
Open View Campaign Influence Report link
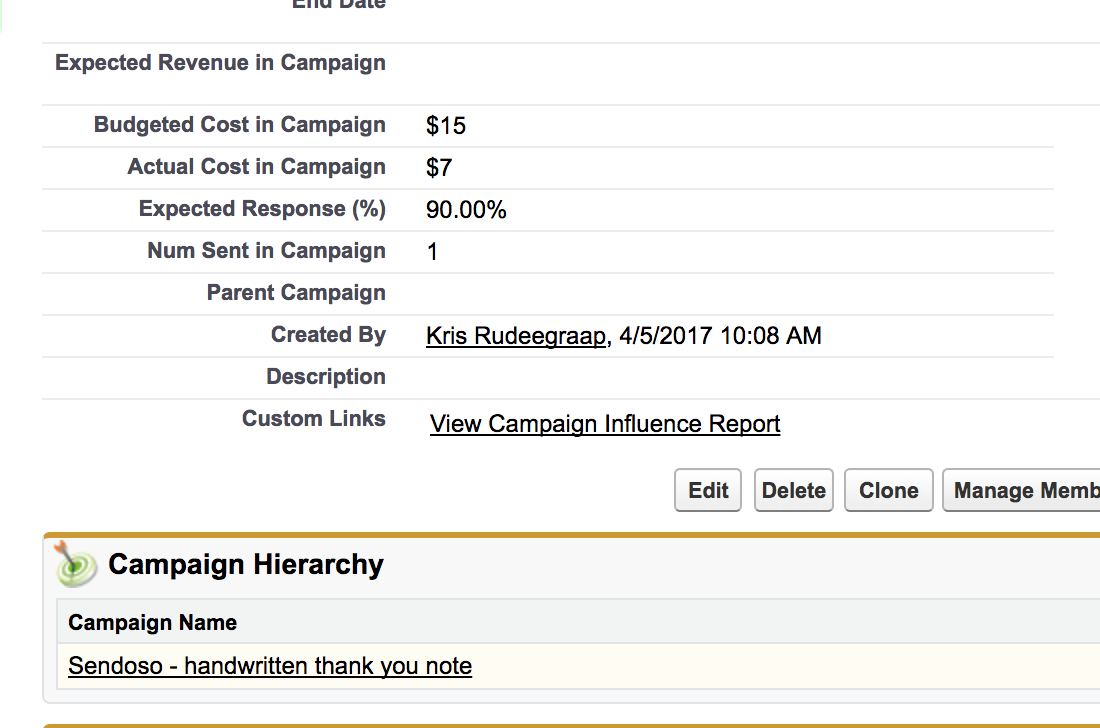(x=605, y=424)
